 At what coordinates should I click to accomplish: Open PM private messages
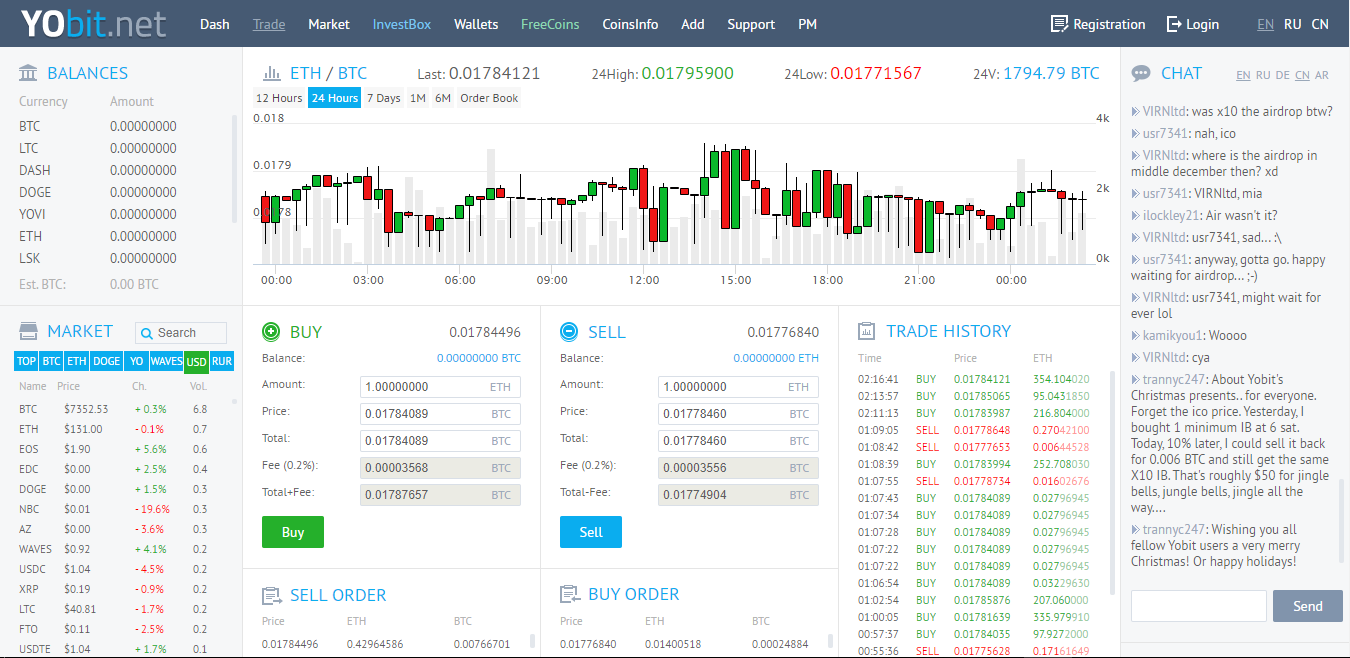(x=807, y=24)
